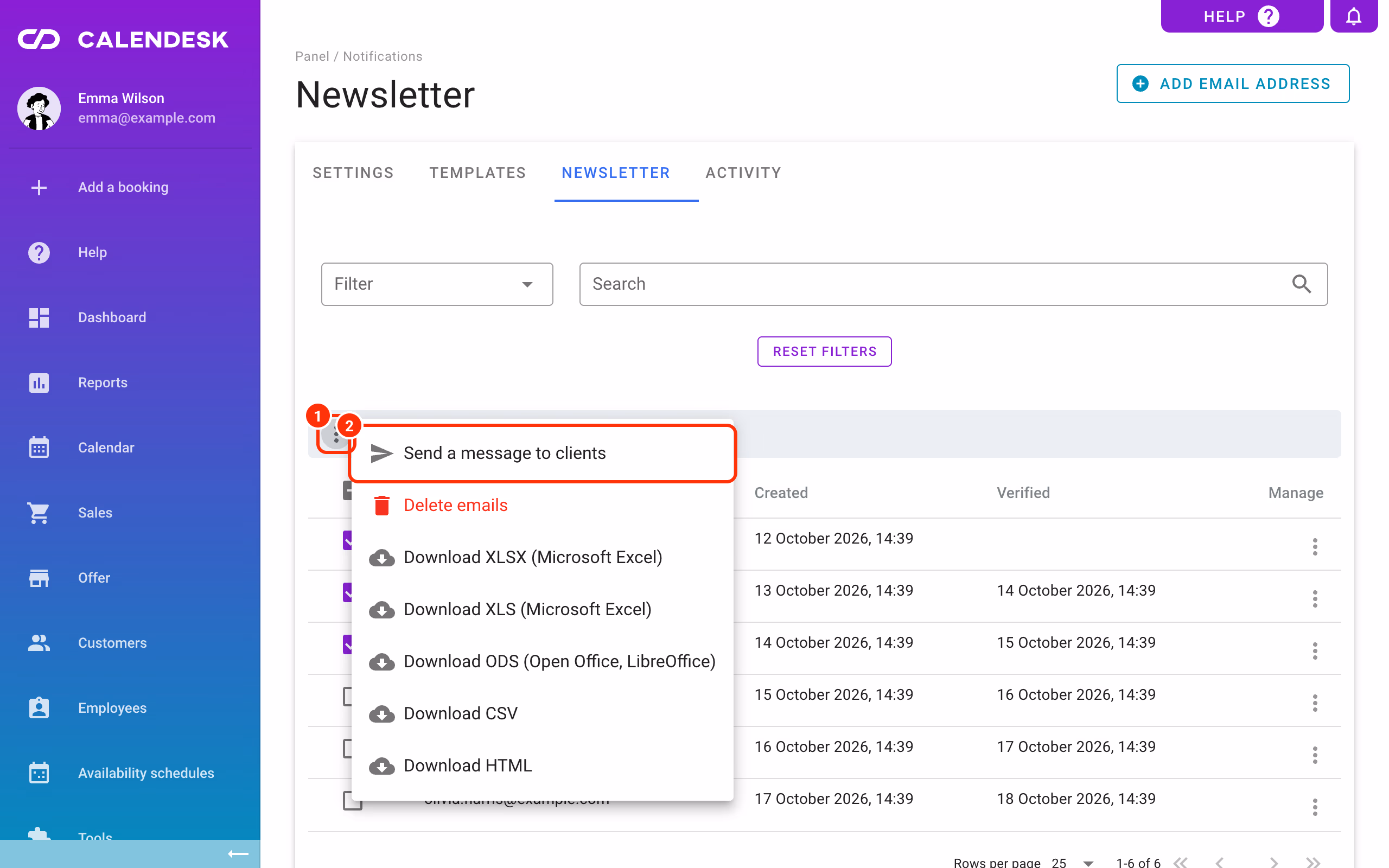Screen dimensions: 1389x868
Task: Click the Reset Filters button
Action: (x=824, y=352)
